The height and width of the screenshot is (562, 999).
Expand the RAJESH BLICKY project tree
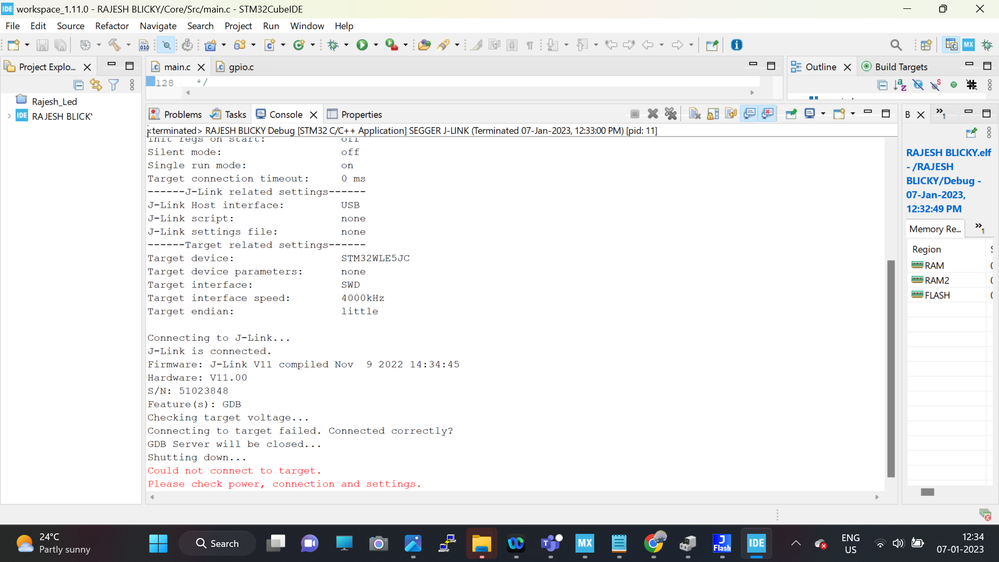[x=9, y=116]
